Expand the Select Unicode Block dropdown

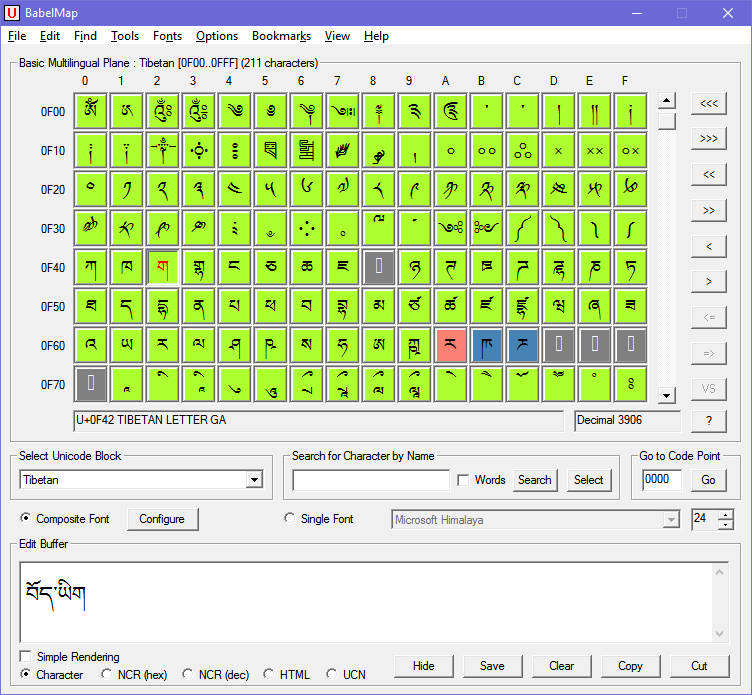click(x=254, y=480)
